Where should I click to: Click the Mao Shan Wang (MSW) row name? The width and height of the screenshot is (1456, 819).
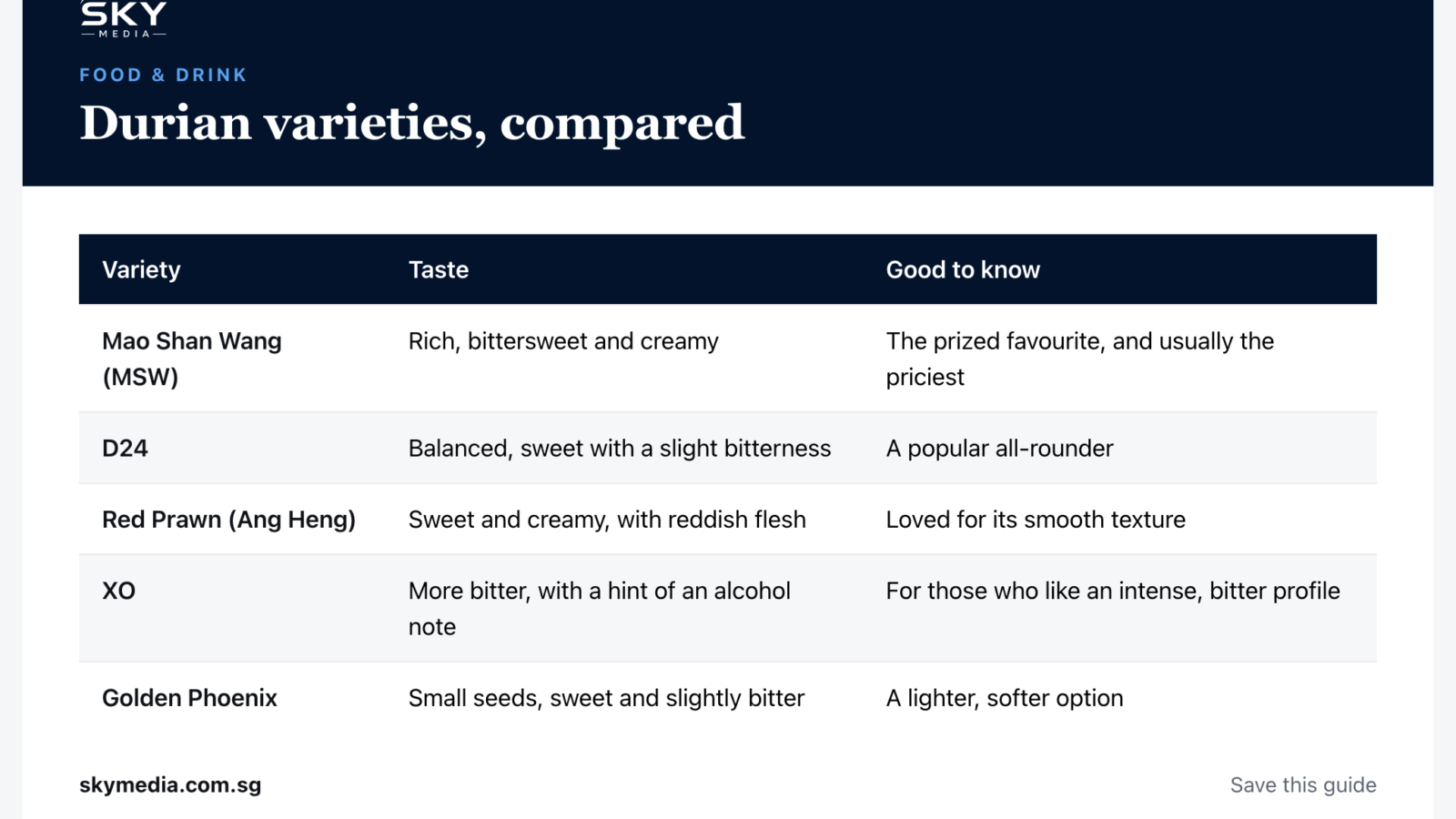[192, 359]
